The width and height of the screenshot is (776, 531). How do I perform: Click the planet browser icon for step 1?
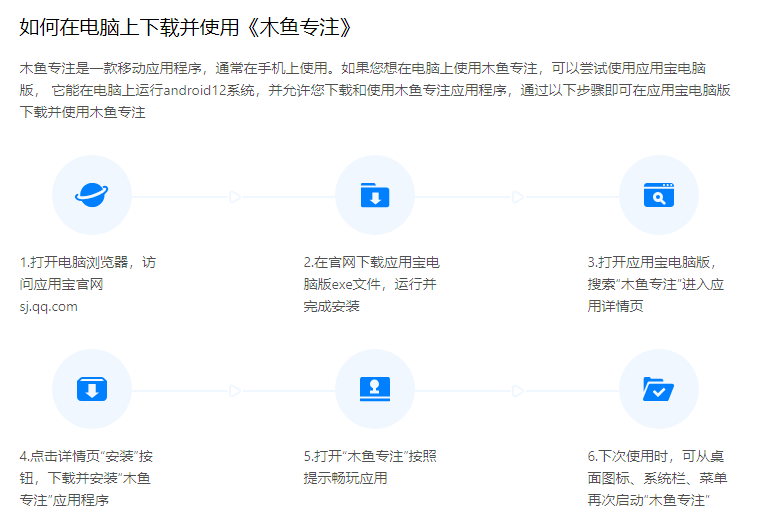[x=92, y=194]
